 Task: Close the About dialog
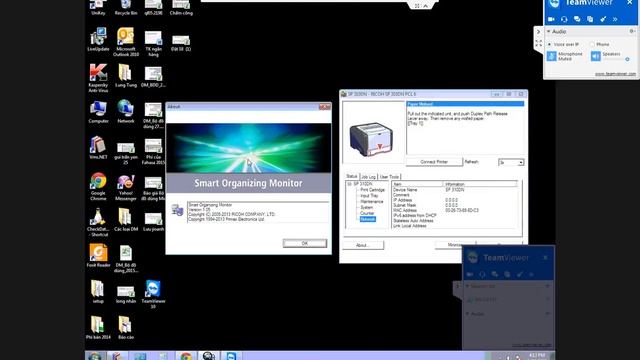pos(325,107)
